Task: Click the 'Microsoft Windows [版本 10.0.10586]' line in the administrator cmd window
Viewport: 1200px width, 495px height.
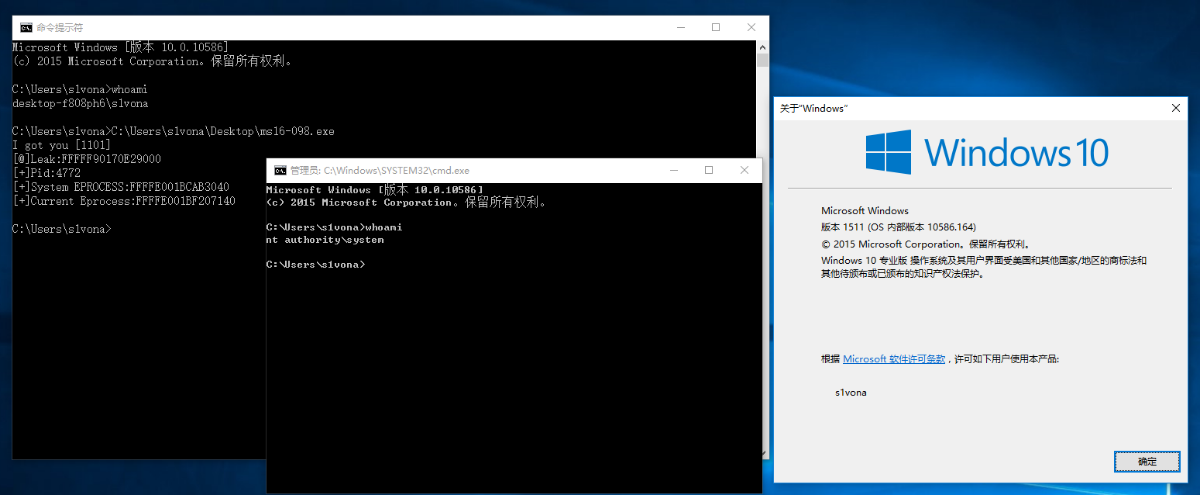Action: coord(375,189)
